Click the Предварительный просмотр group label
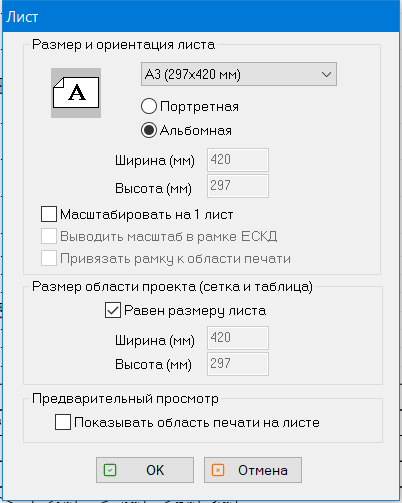The width and height of the screenshot is (402, 503). (x=125, y=399)
